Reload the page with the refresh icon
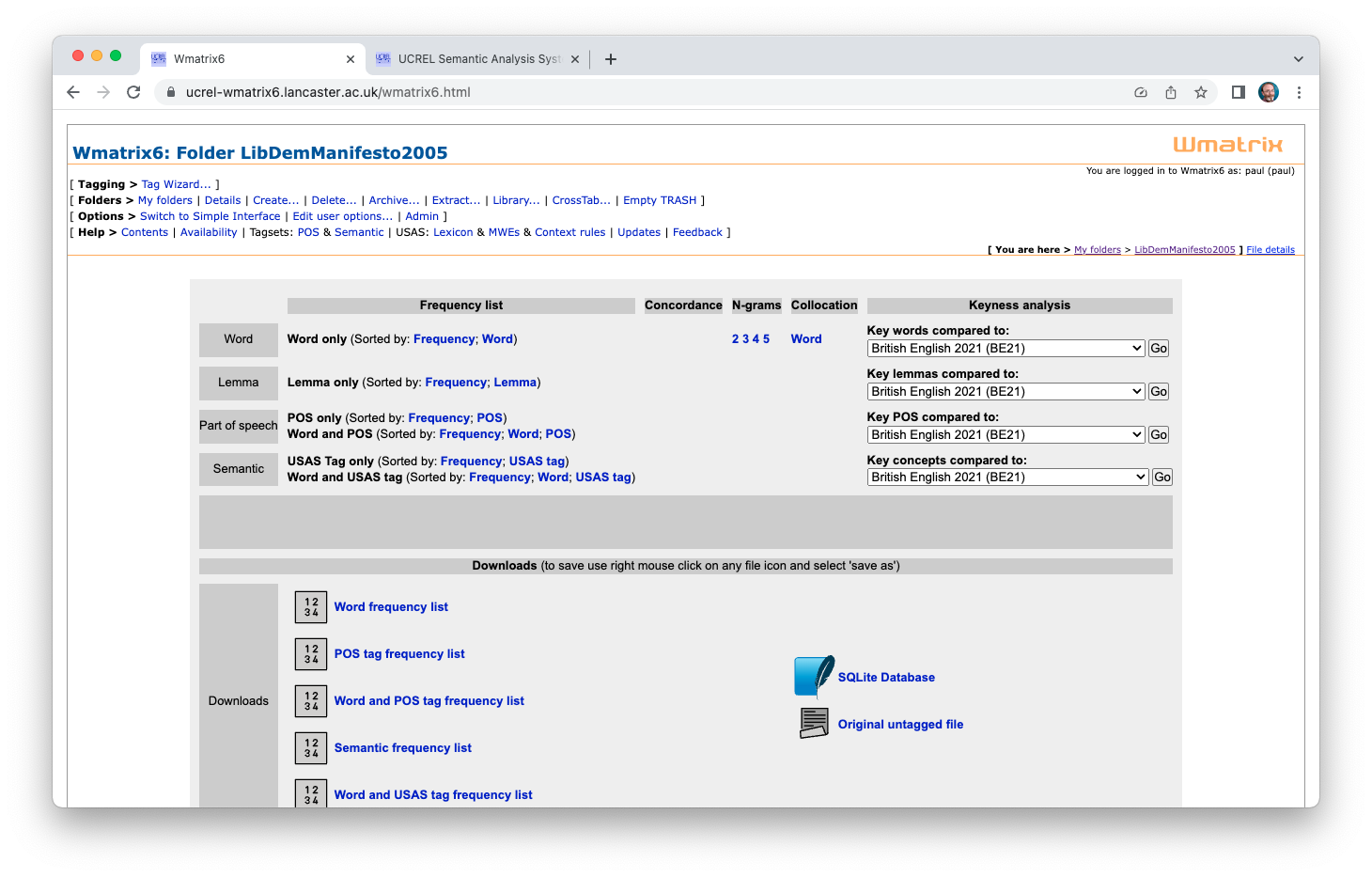Screen dimensions: 1372x877 point(133,92)
